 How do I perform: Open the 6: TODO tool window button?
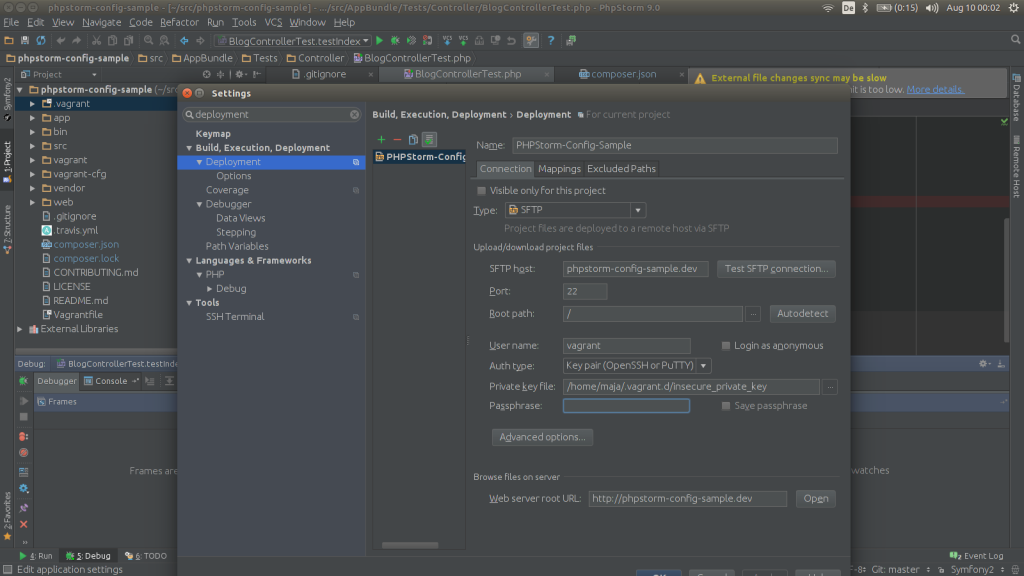tap(146, 556)
